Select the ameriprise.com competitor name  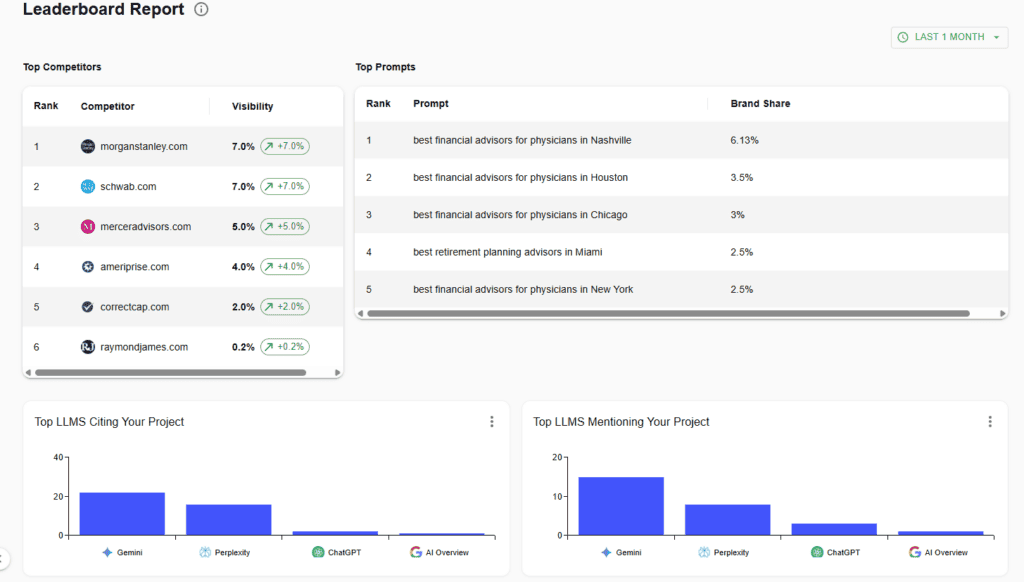[x=135, y=267]
